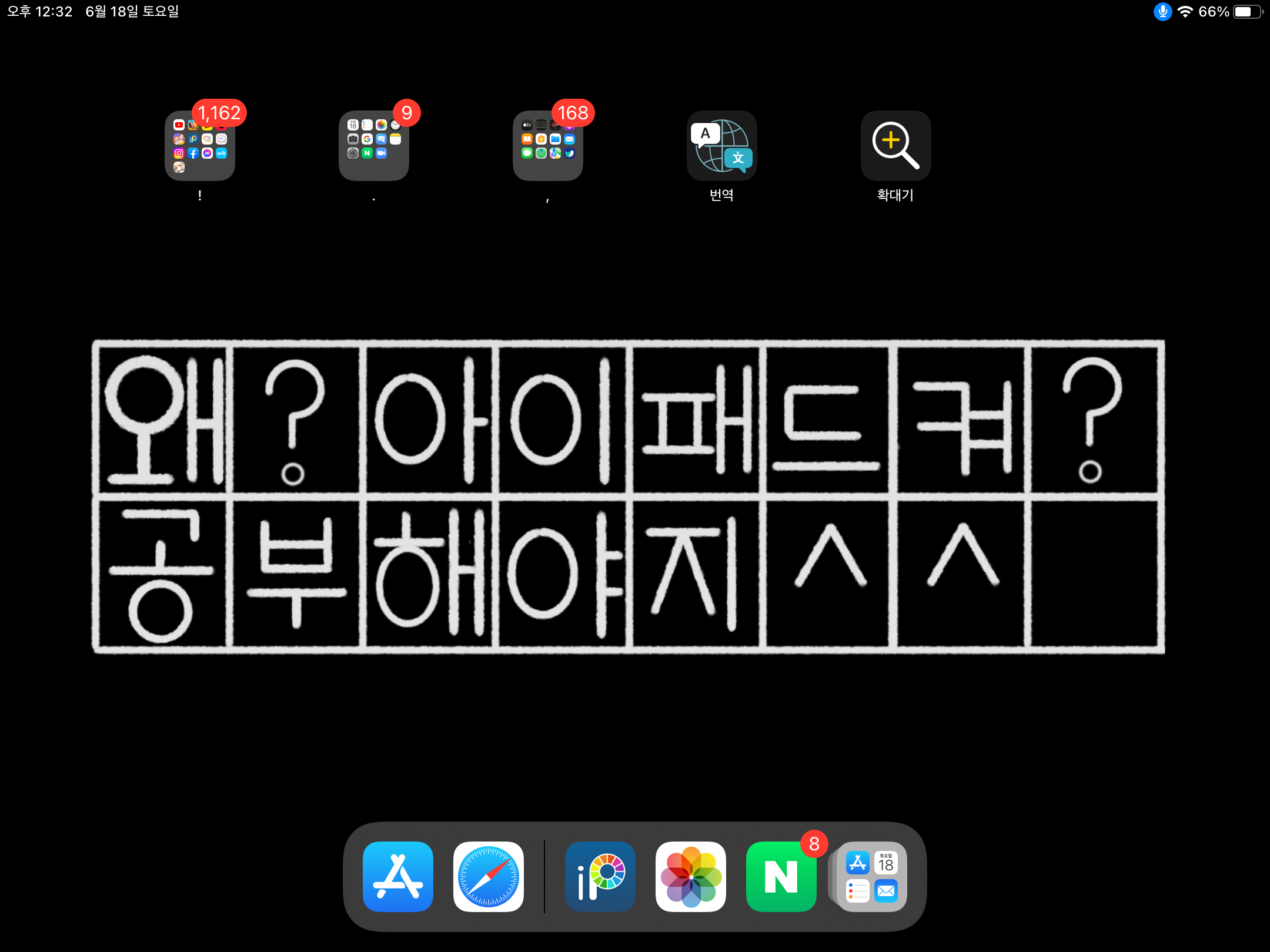Launch the 확대기 magnifier app

click(x=896, y=146)
